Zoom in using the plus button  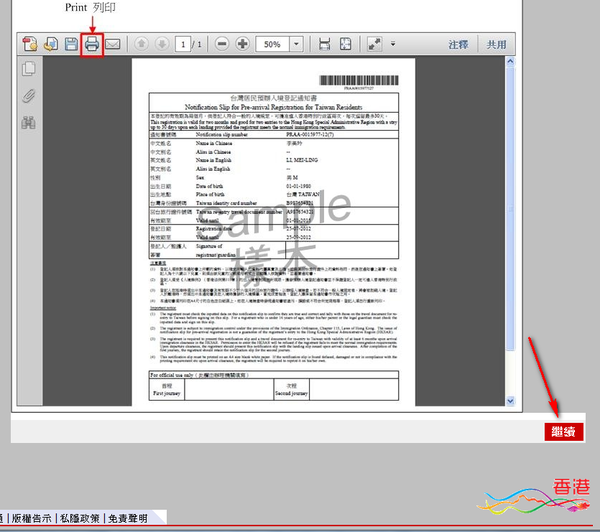point(241,45)
